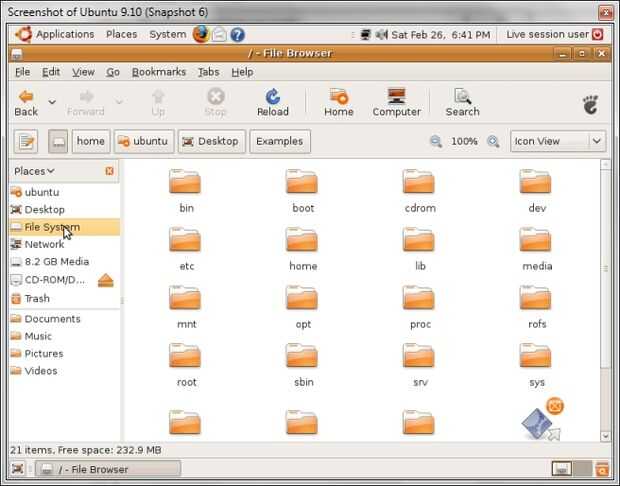
Task: Launch Firefox from the top panel
Action: pos(201,34)
